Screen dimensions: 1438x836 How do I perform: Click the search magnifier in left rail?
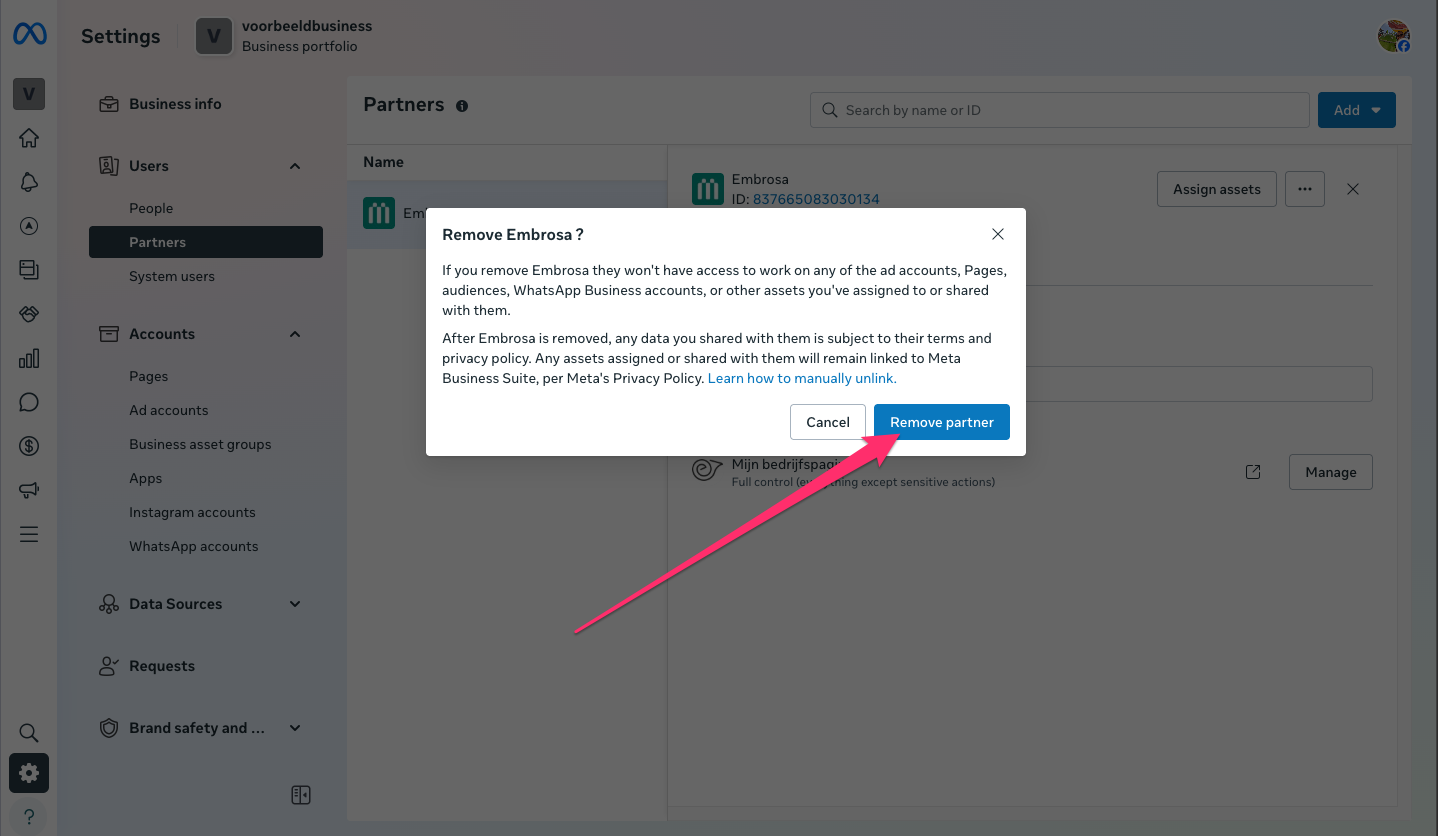[29, 733]
